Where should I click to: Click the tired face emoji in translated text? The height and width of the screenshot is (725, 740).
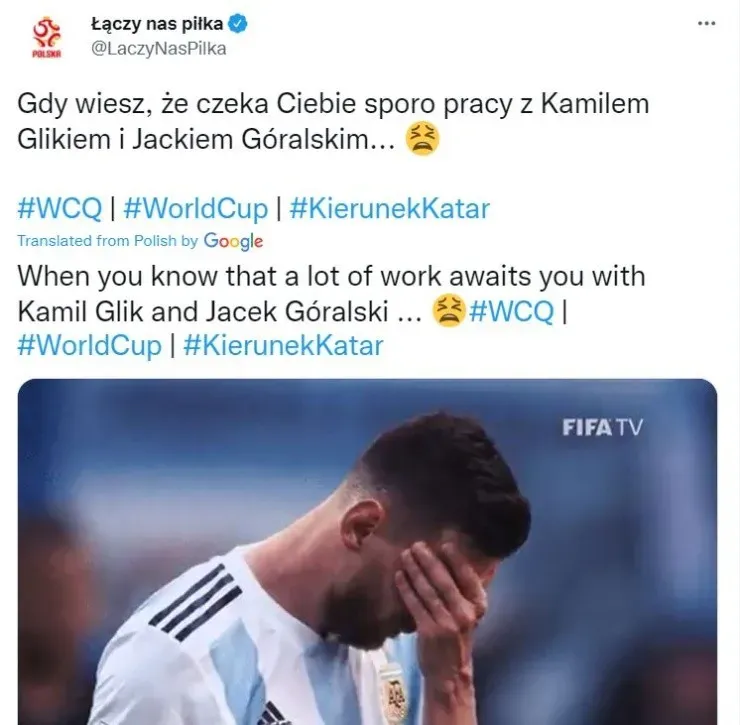pyautogui.click(x=449, y=311)
